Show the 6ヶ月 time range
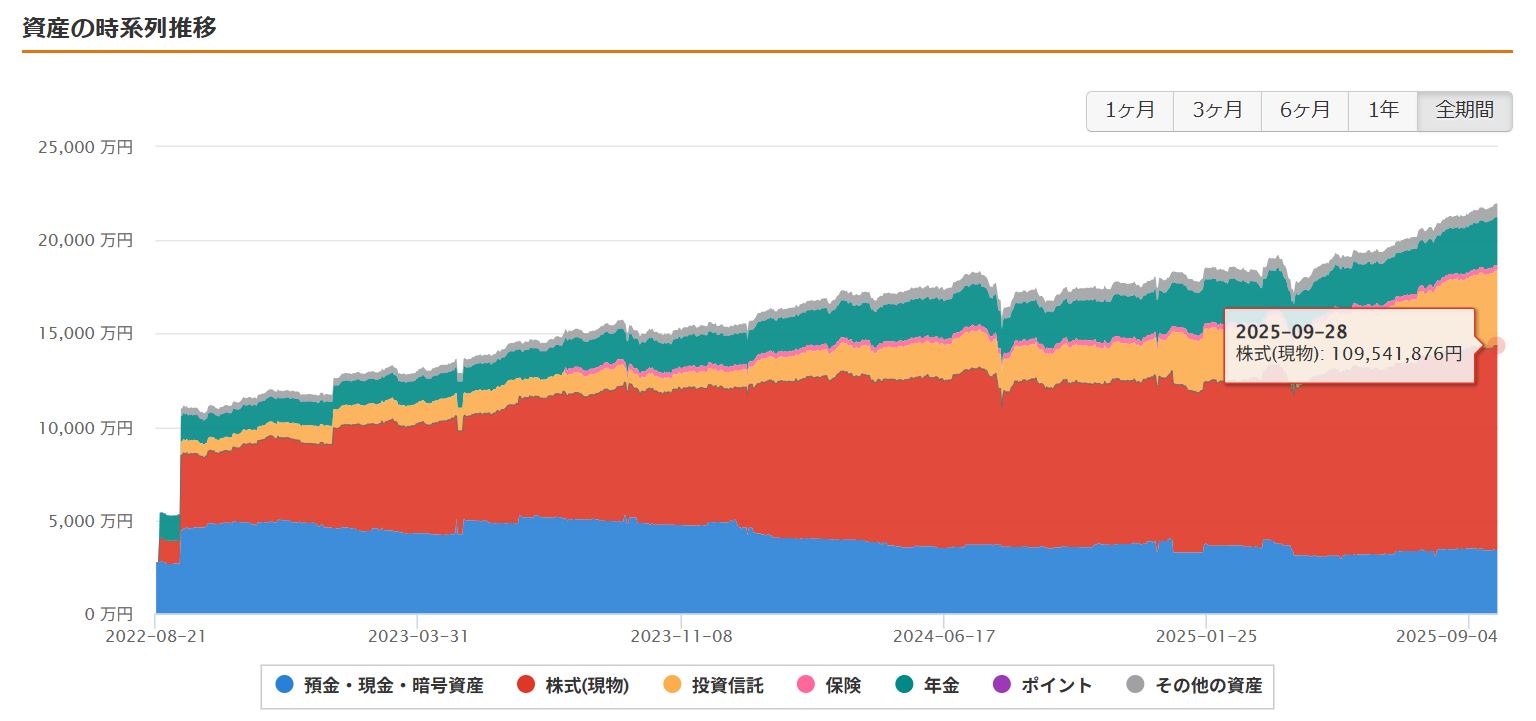The width and height of the screenshot is (1536, 721). (1305, 111)
